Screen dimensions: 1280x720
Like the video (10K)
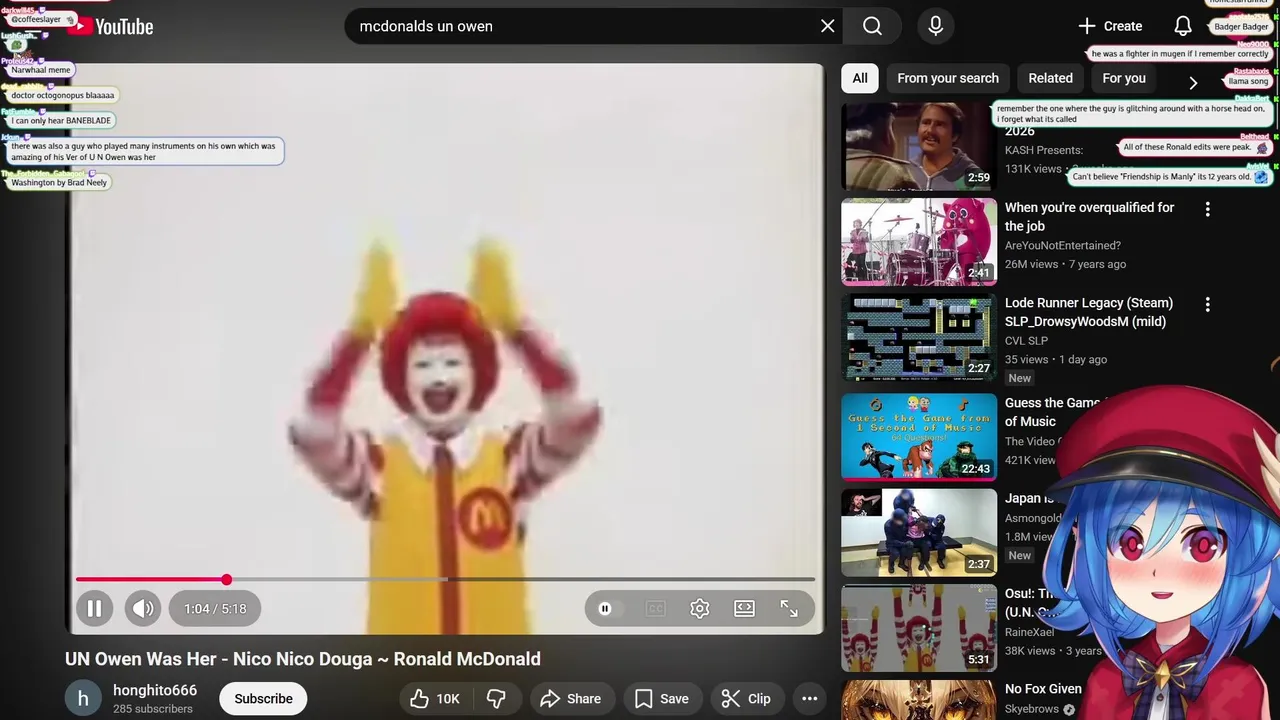coord(436,699)
